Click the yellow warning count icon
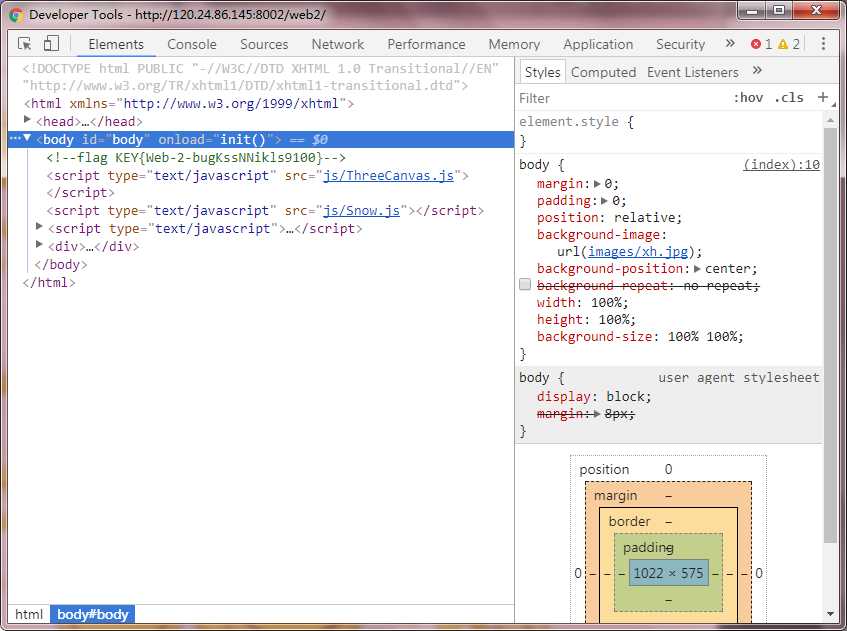847x631 pixels. pos(782,44)
